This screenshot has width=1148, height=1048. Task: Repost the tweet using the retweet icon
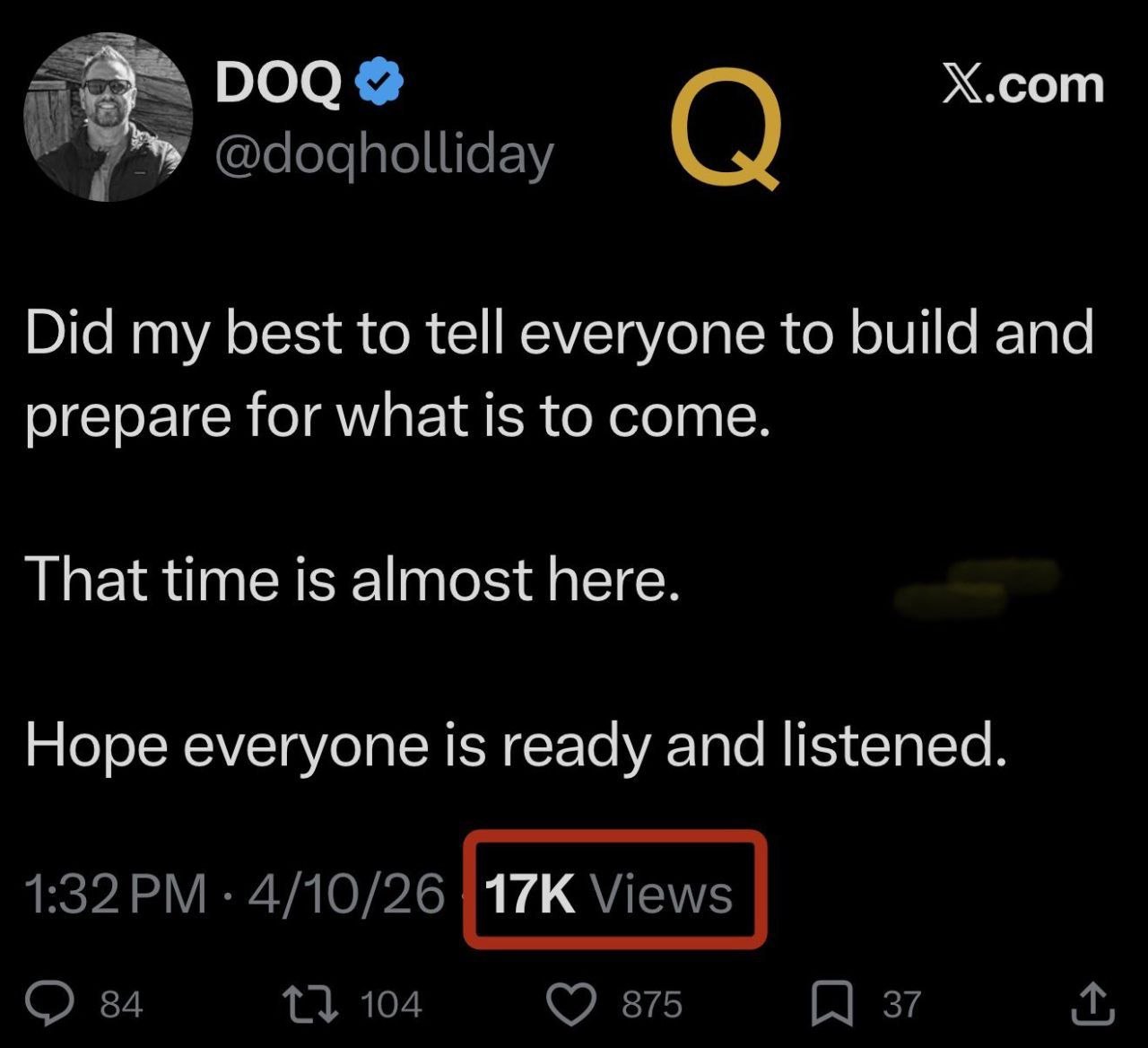pyautogui.click(x=309, y=1004)
